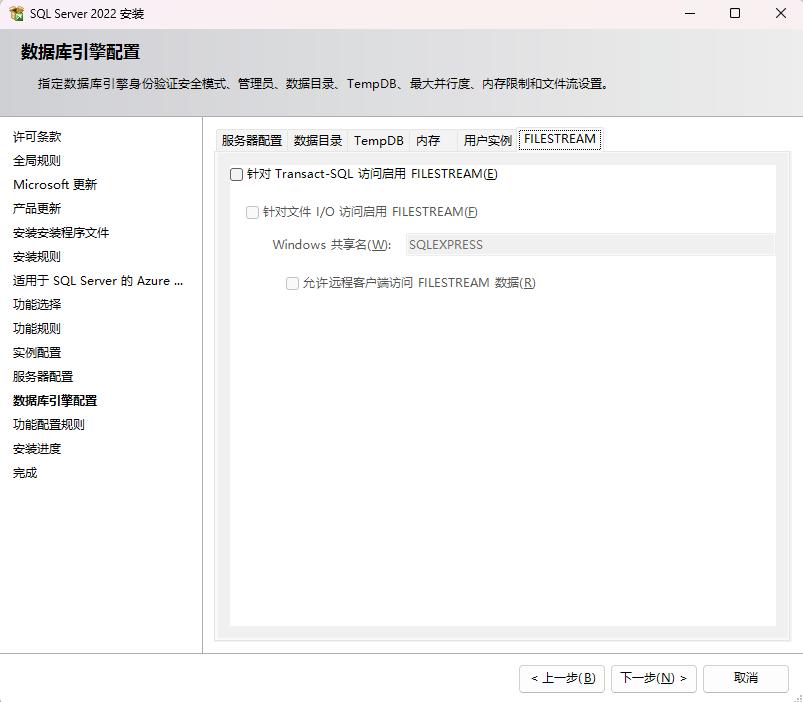The width and height of the screenshot is (803, 702).
Task: Switch to the 内存 tab
Action: pyautogui.click(x=428, y=141)
